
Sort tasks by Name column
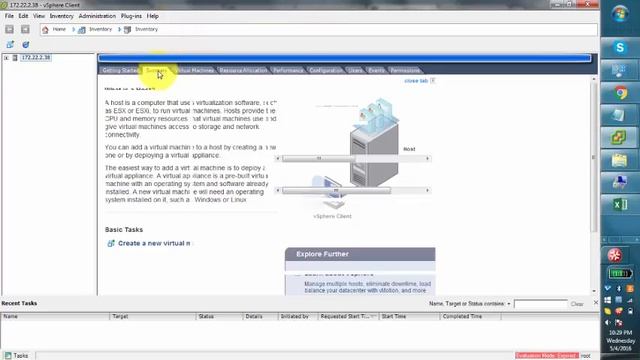tap(55, 316)
